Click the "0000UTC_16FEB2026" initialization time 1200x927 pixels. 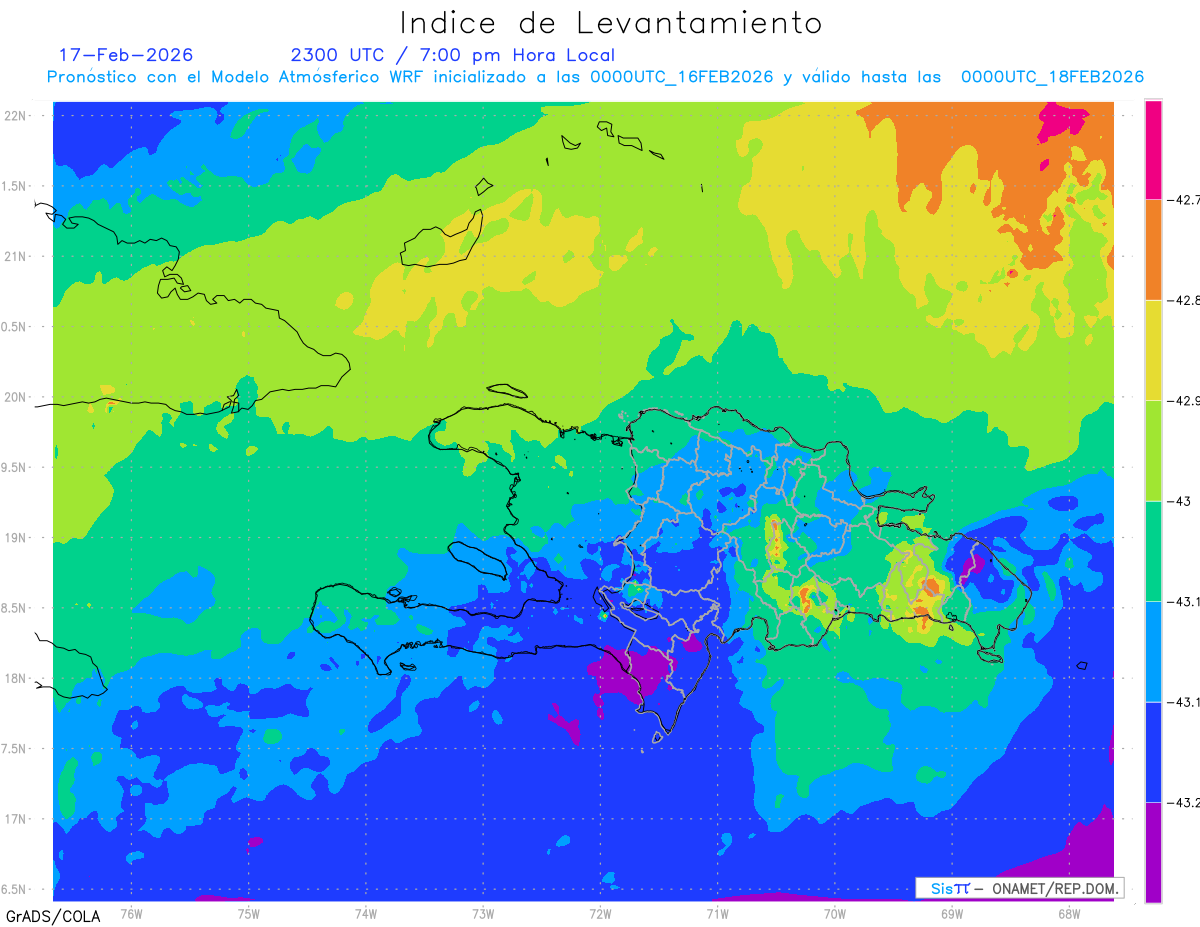[682, 77]
